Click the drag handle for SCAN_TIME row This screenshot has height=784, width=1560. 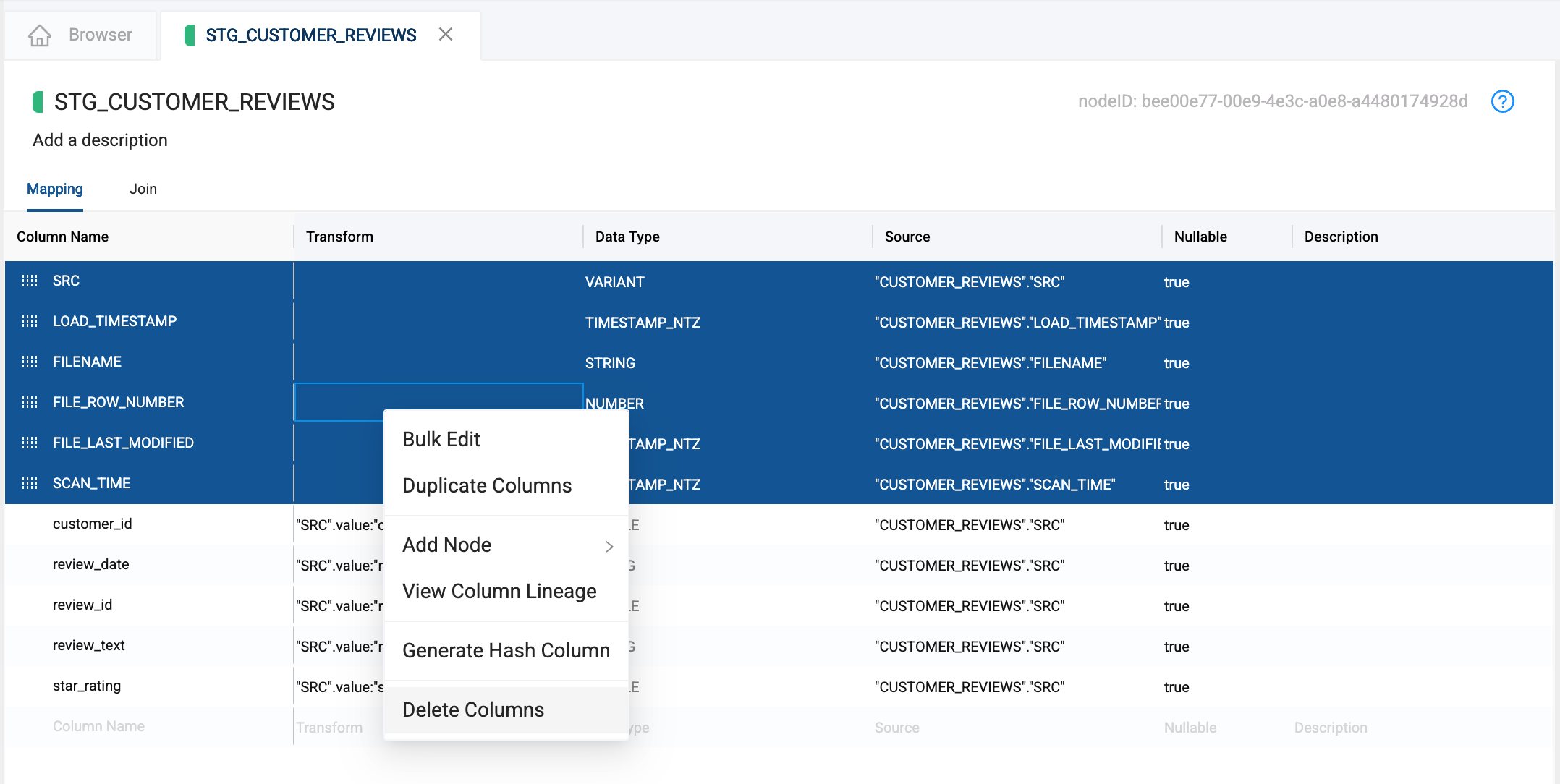tap(30, 483)
